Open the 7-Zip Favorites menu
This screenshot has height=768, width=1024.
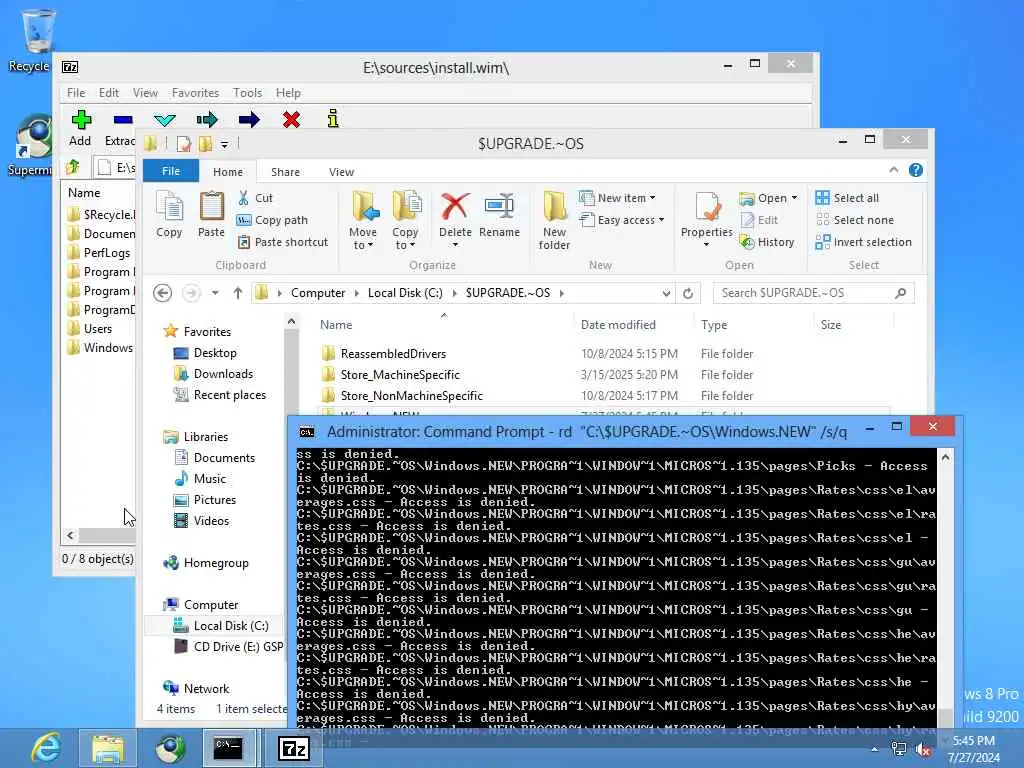pos(195,93)
